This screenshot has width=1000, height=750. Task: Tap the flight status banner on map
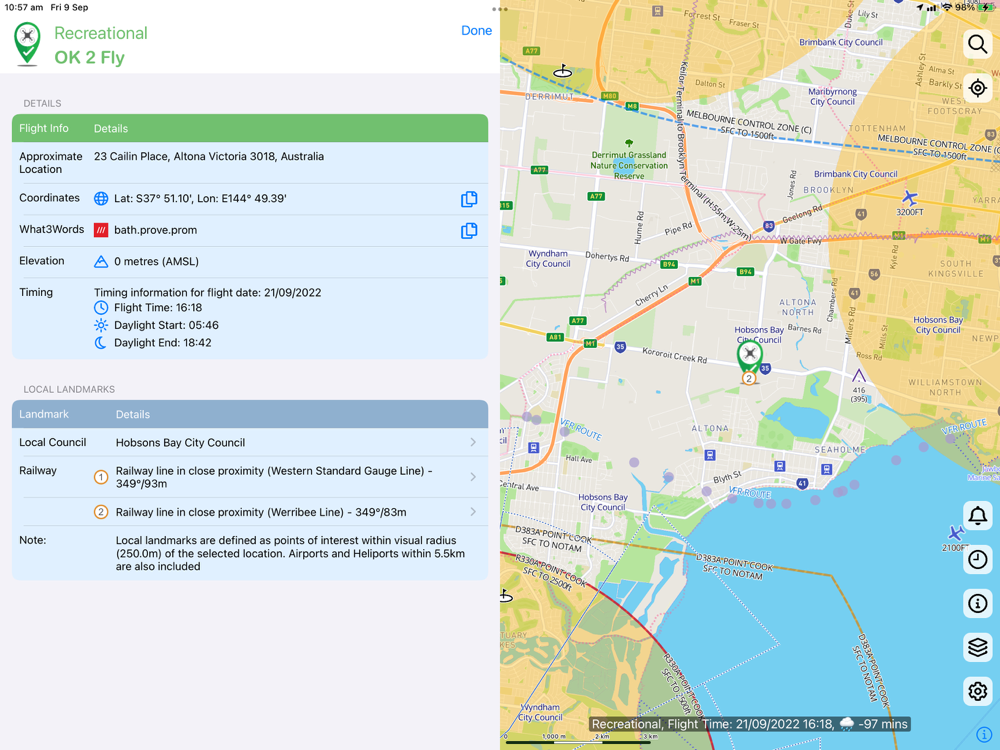[x=749, y=724]
